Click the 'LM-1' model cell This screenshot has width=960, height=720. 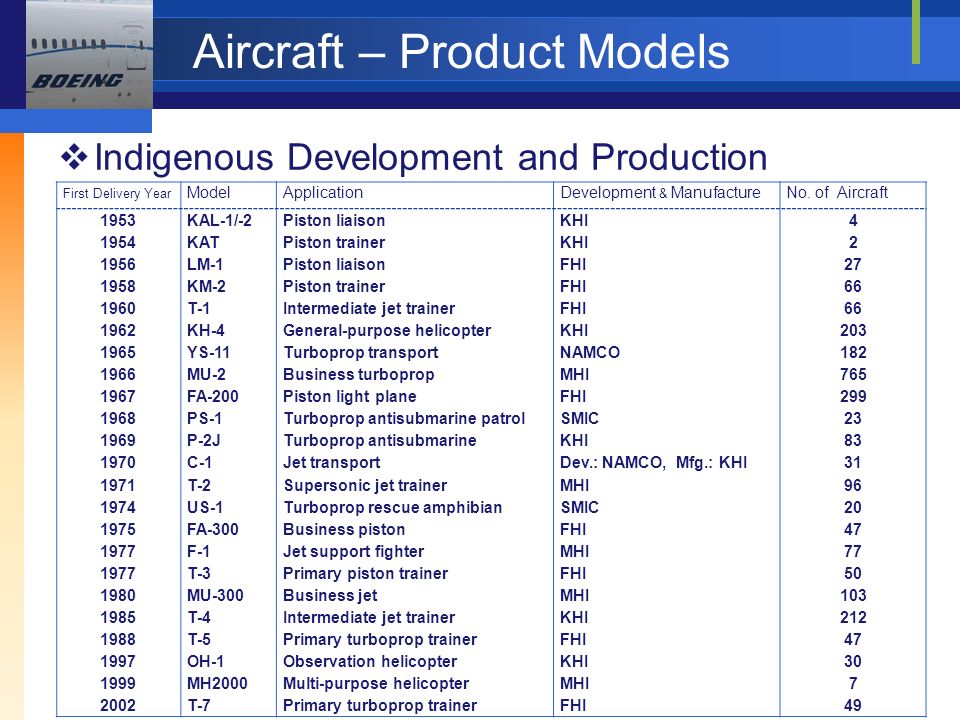204,264
